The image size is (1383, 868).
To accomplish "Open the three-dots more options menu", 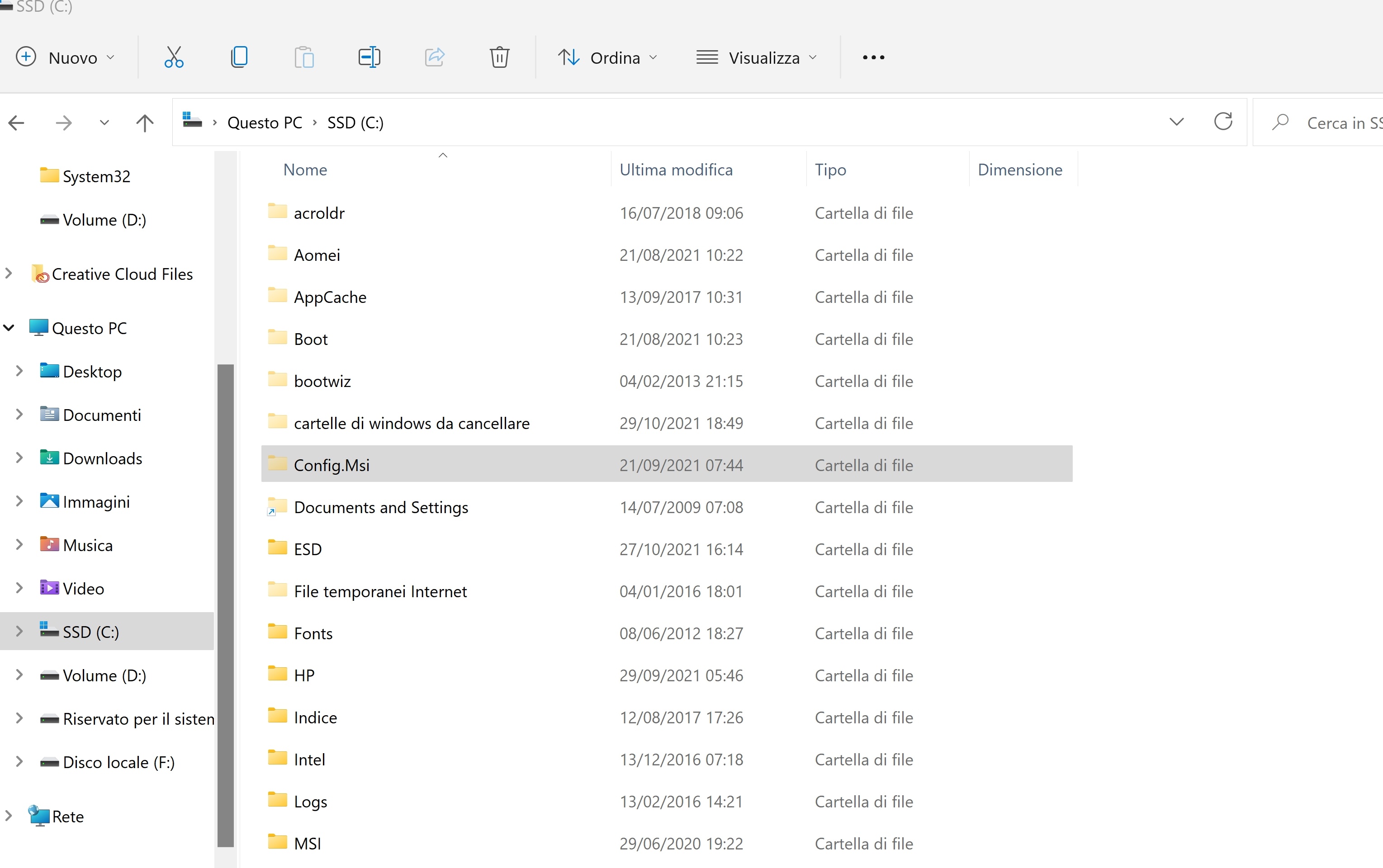I will click(873, 57).
